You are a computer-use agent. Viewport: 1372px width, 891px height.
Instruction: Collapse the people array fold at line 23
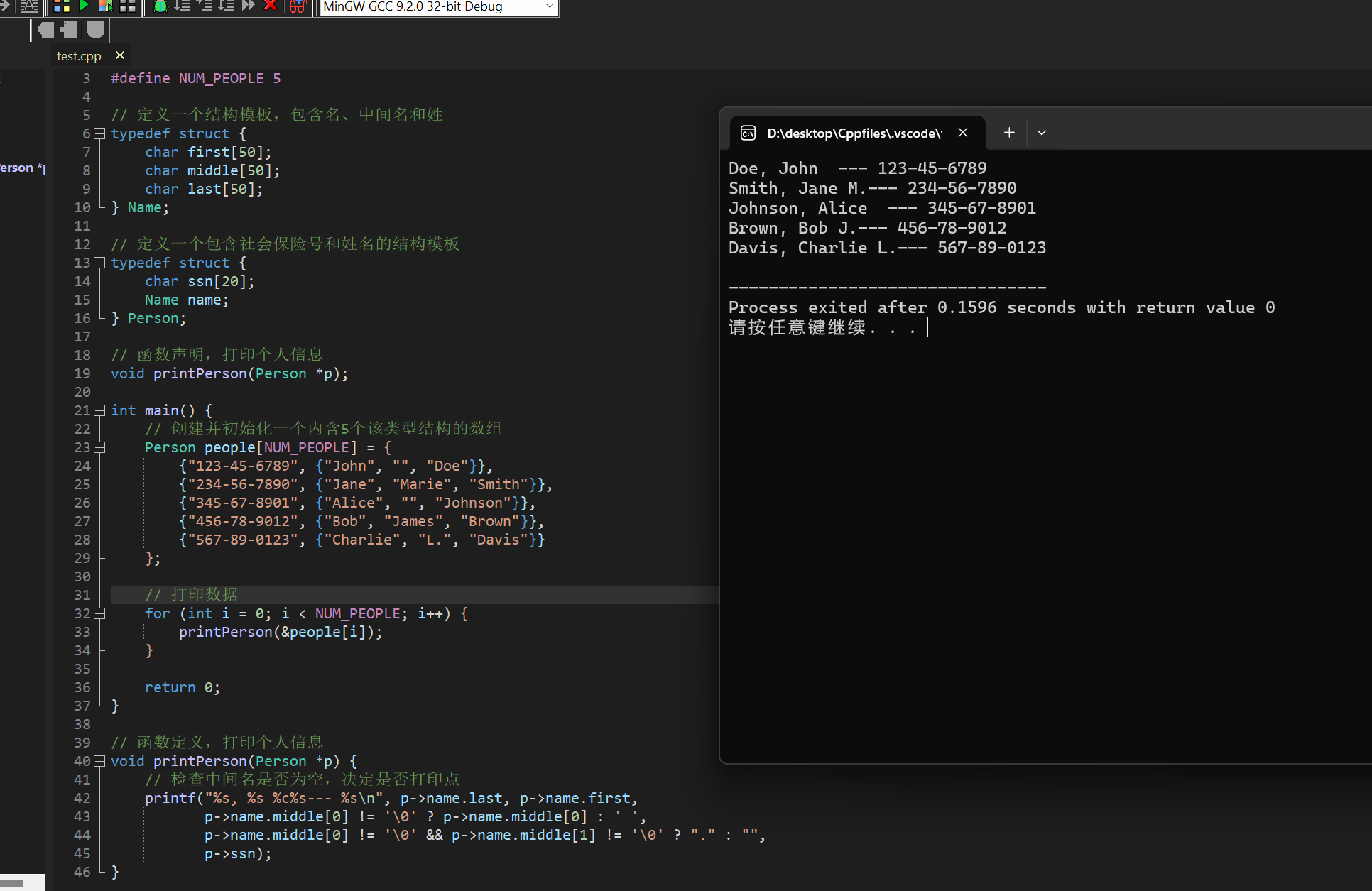click(99, 447)
